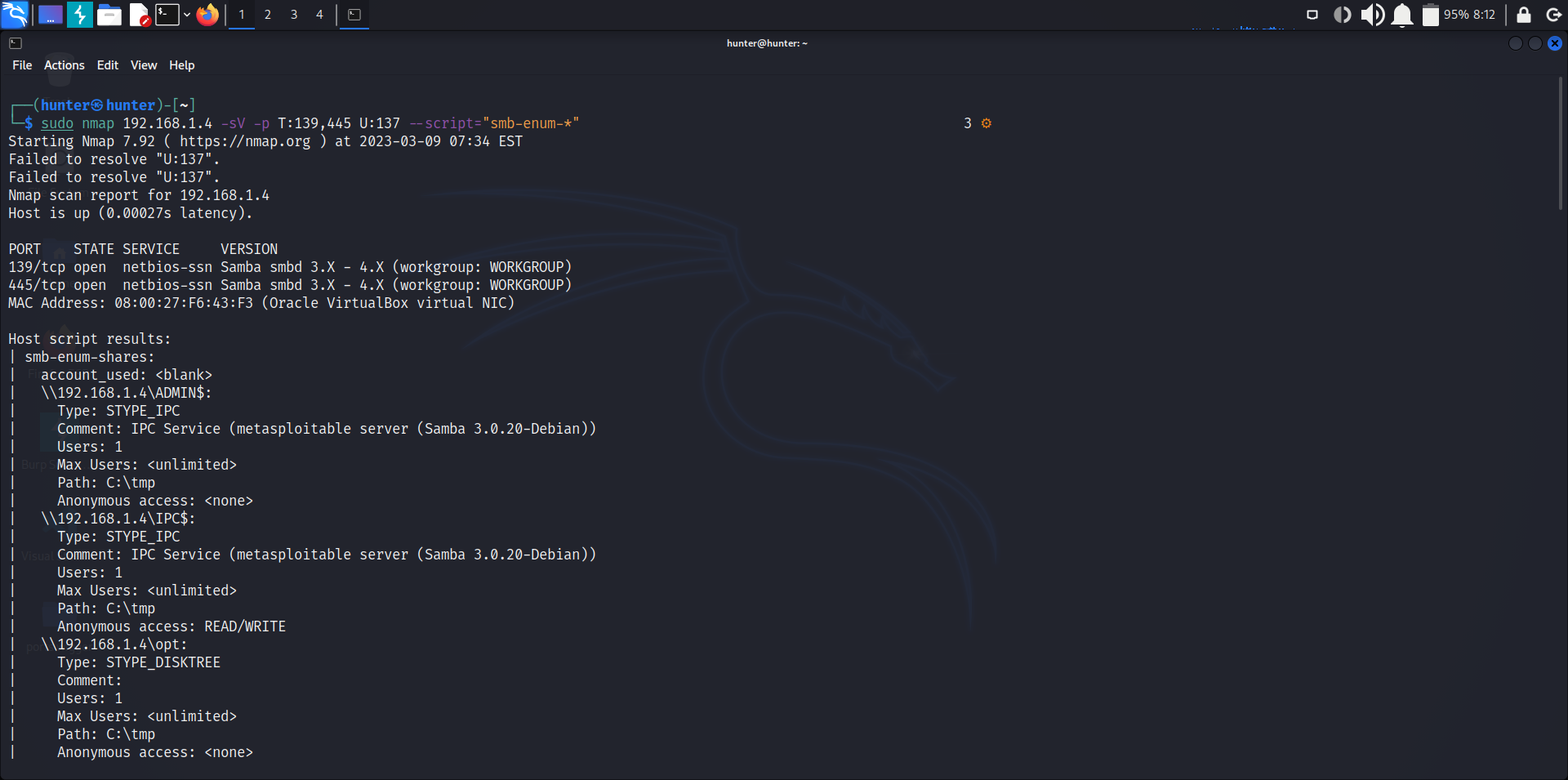This screenshot has width=1568, height=780.
Task: Launch the text editor panel icon
Action: pyautogui.click(x=140, y=15)
